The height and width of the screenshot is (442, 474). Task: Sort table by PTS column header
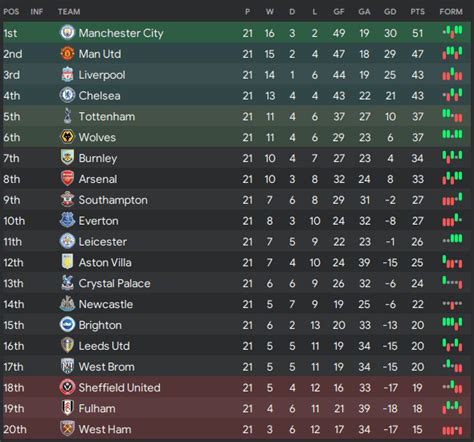pyautogui.click(x=417, y=12)
